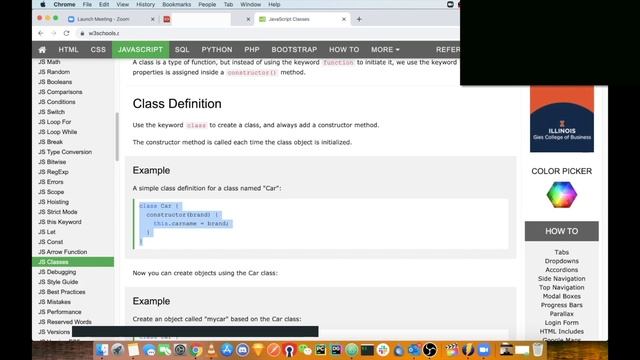Open Discord from the dock
This screenshot has height=360, width=640.
(x=242, y=350)
